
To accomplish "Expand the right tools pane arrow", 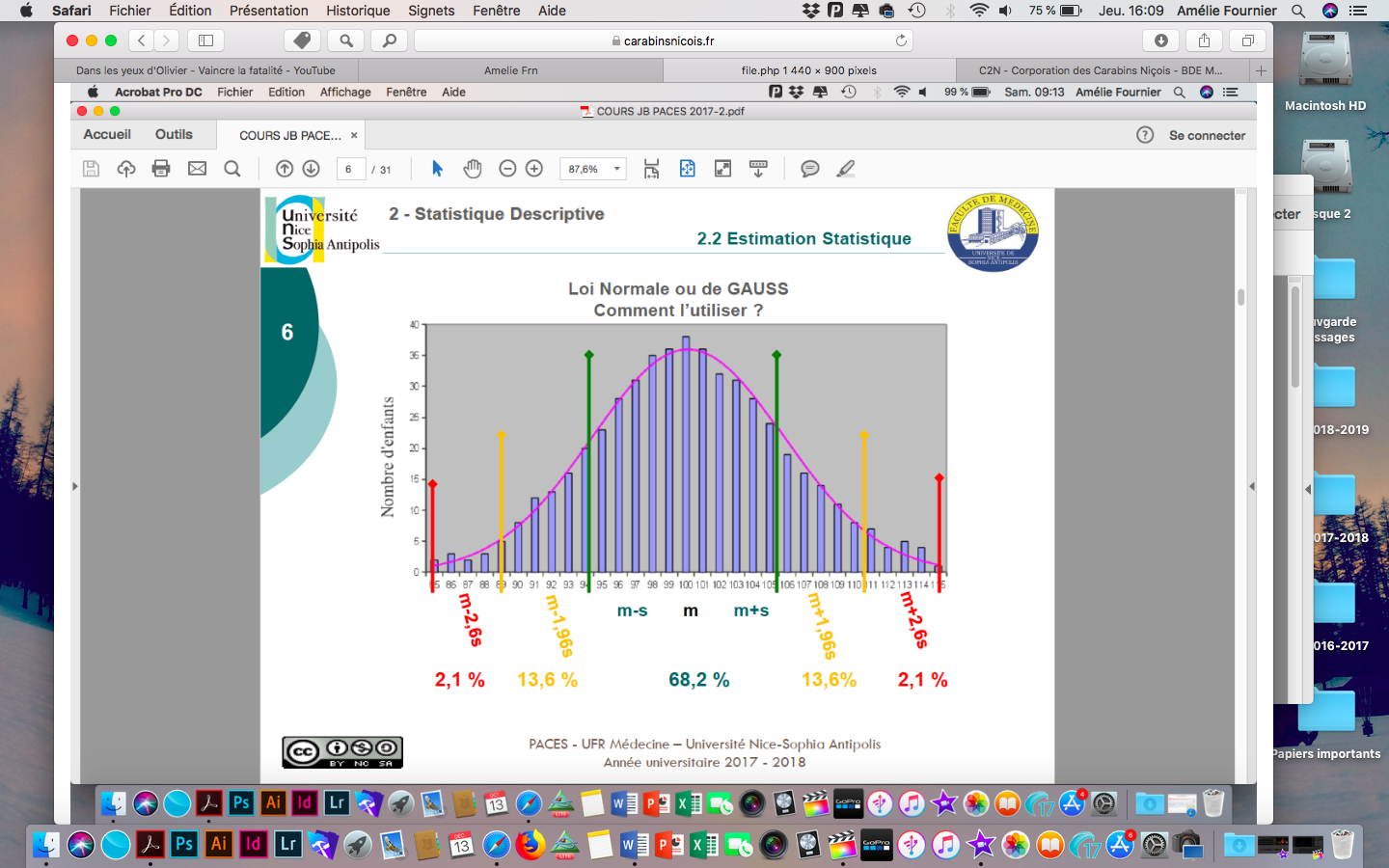I will pos(1251,486).
